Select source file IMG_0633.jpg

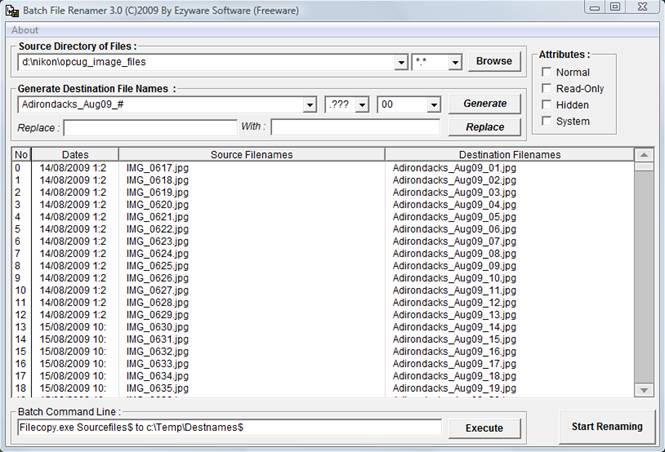click(x=157, y=364)
